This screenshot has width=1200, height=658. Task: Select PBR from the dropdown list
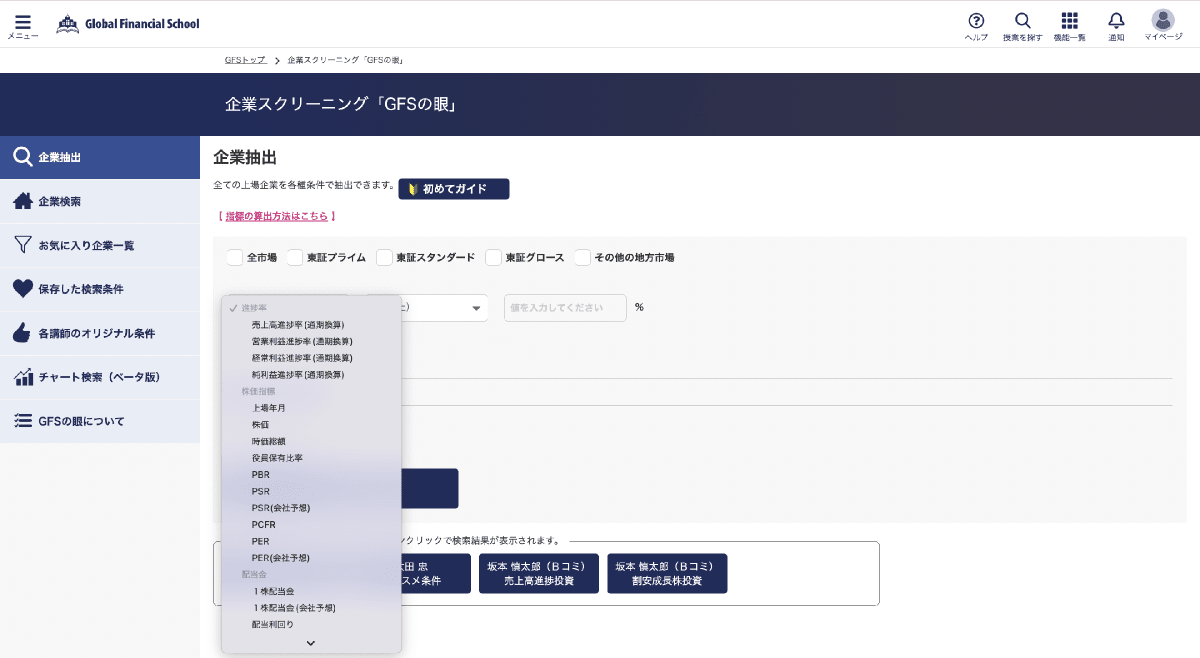point(261,475)
